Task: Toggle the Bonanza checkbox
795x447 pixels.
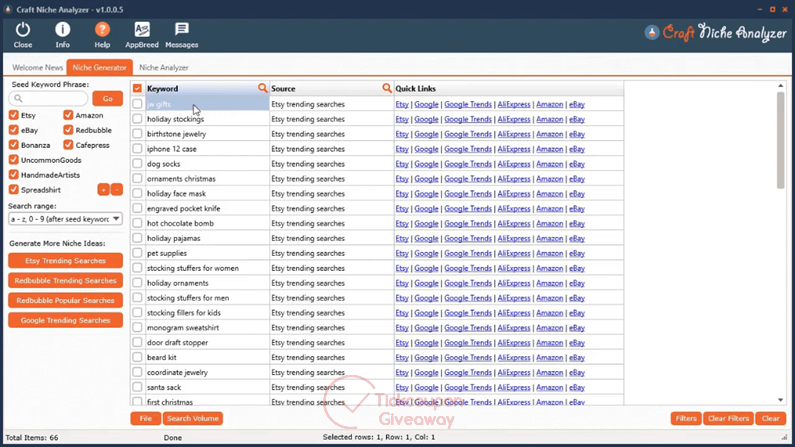Action: pos(14,145)
